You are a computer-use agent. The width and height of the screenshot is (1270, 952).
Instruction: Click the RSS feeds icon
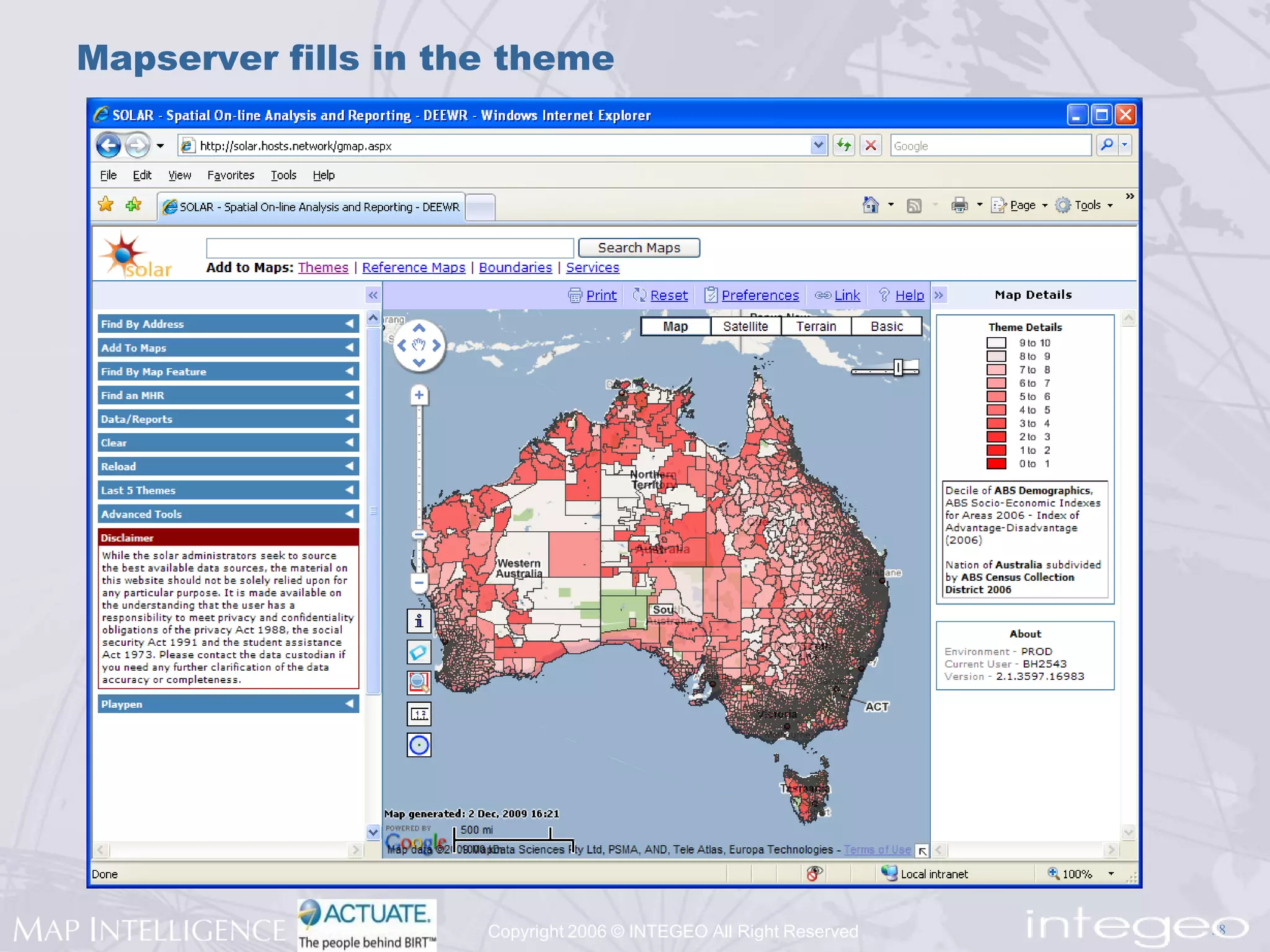(x=914, y=205)
